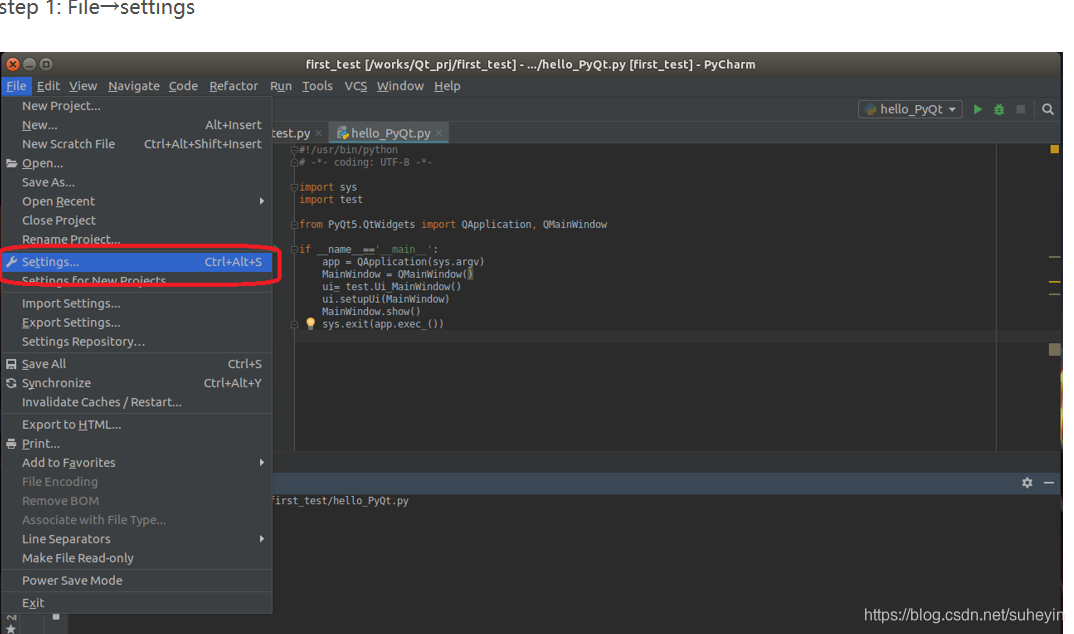Open the Help menu
Screen dimensions: 1074x634
click(447, 86)
